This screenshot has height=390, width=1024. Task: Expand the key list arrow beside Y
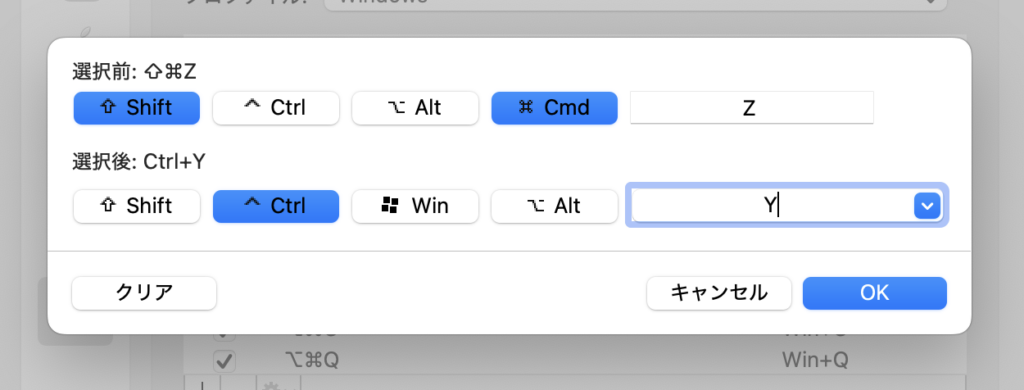pos(927,206)
